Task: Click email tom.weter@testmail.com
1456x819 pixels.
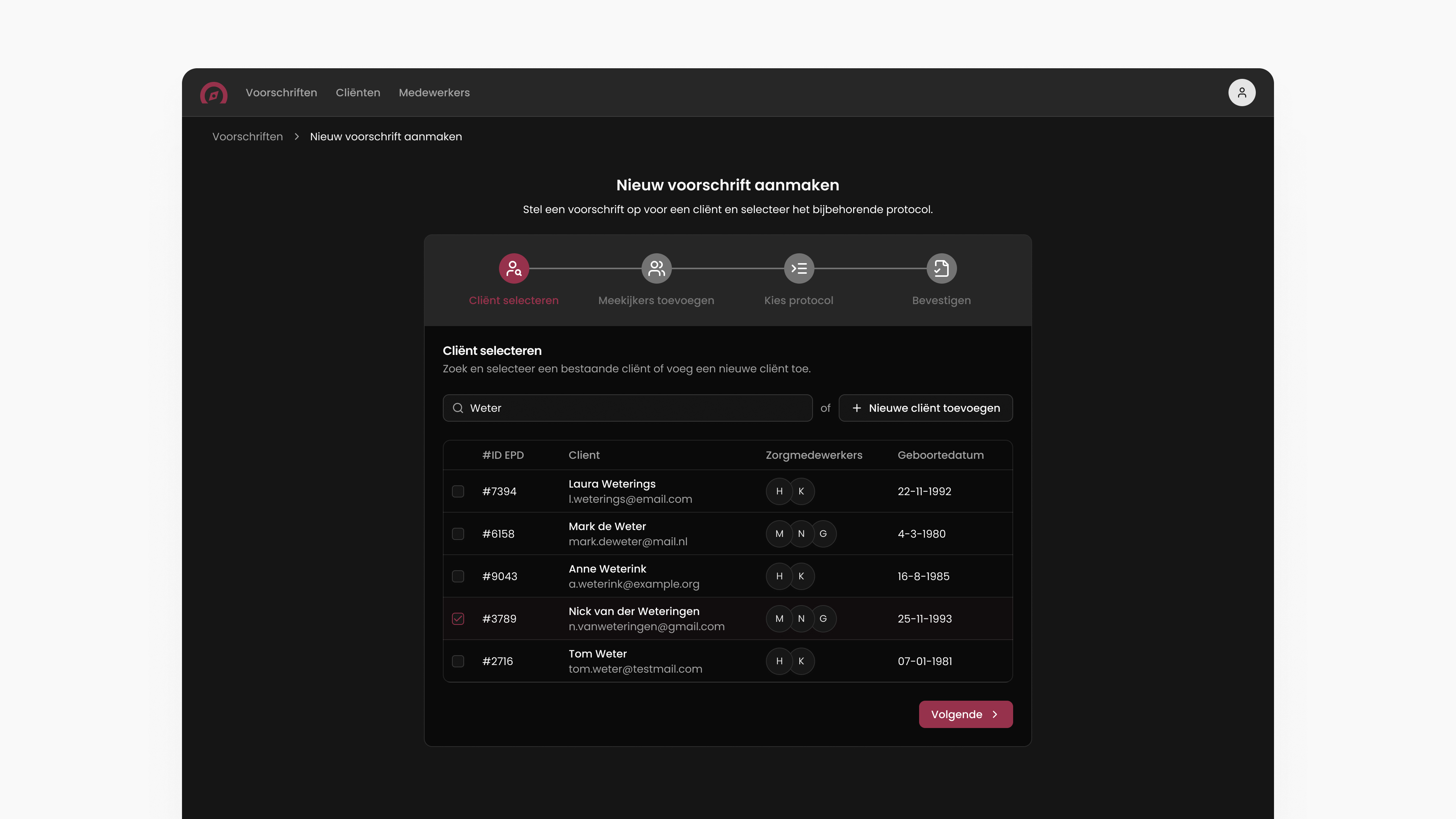Action: tap(635, 668)
